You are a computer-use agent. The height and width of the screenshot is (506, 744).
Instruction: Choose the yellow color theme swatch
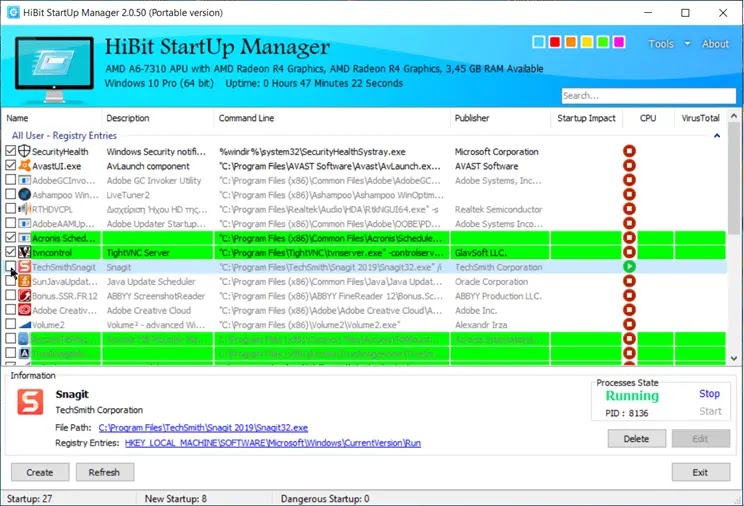click(x=587, y=42)
